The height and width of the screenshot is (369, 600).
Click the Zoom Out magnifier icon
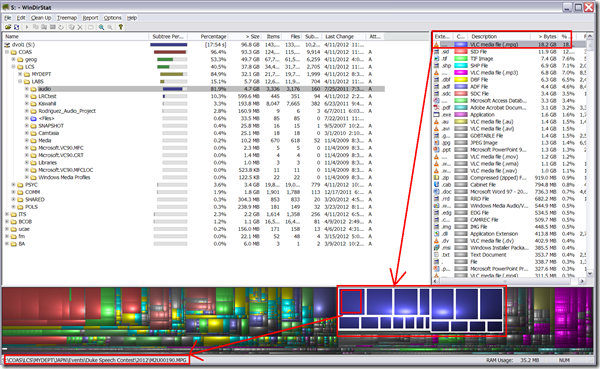(110, 27)
